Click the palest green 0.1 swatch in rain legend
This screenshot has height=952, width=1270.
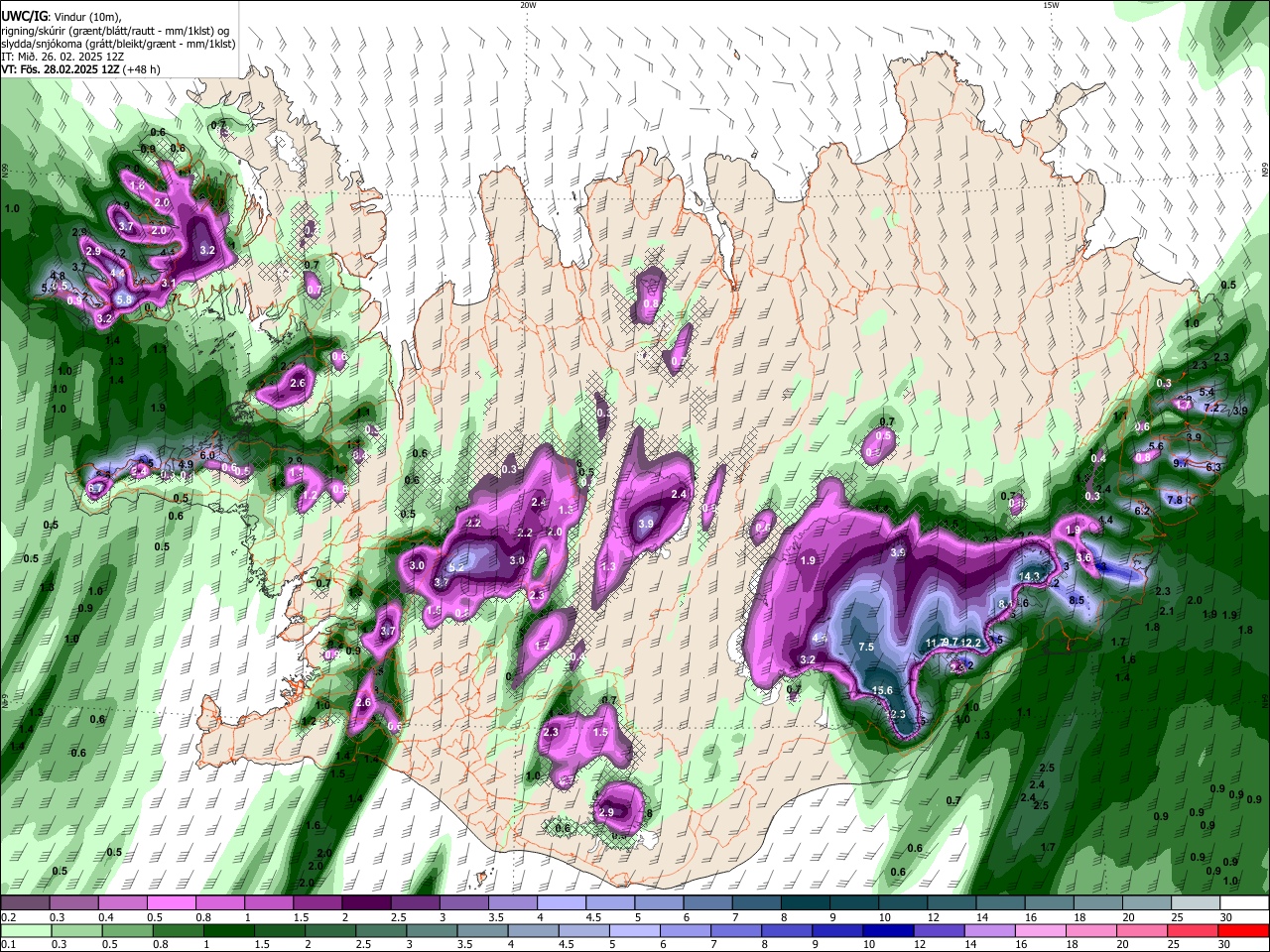coord(26,930)
